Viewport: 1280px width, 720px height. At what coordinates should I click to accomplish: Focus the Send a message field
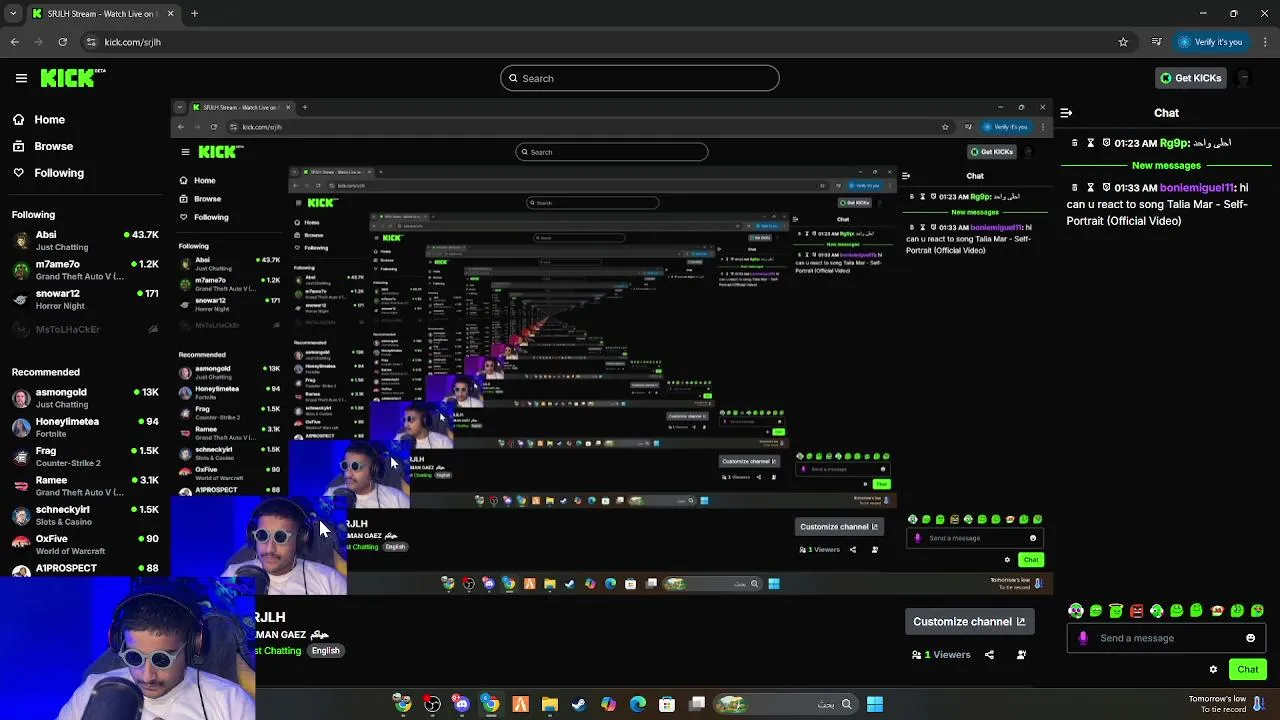click(1164, 638)
